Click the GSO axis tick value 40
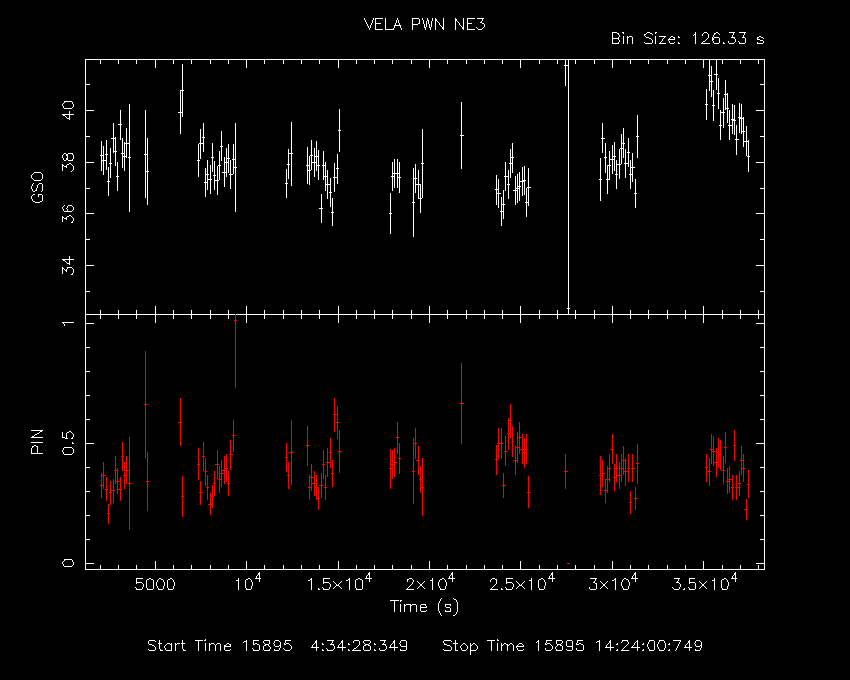 coord(69,111)
